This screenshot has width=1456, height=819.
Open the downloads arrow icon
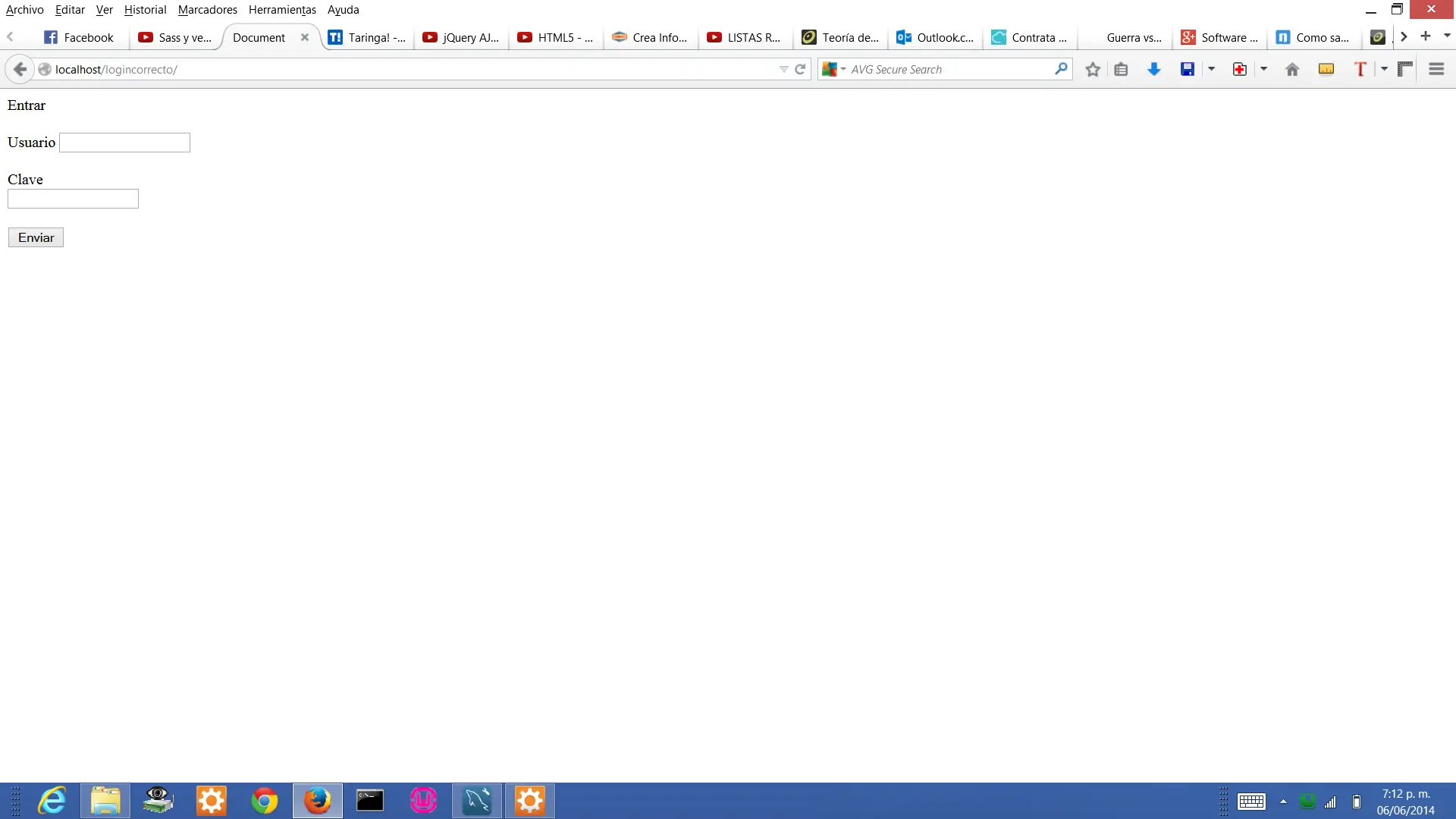tap(1153, 69)
